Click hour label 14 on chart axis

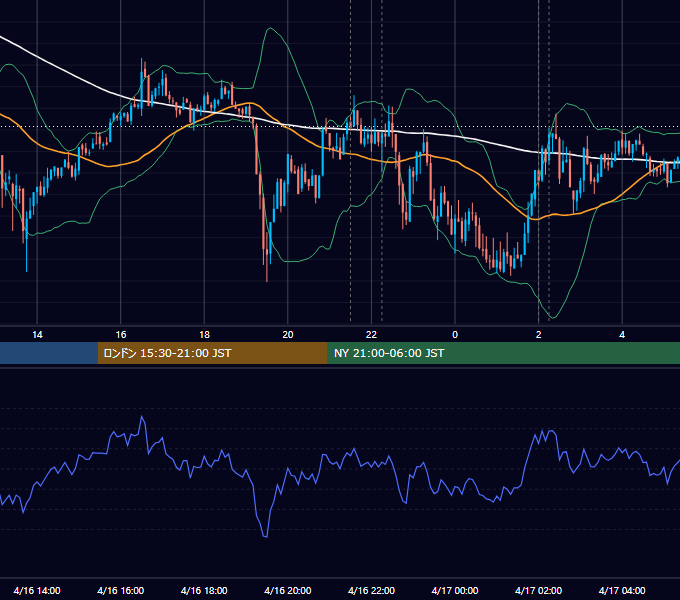click(37, 335)
